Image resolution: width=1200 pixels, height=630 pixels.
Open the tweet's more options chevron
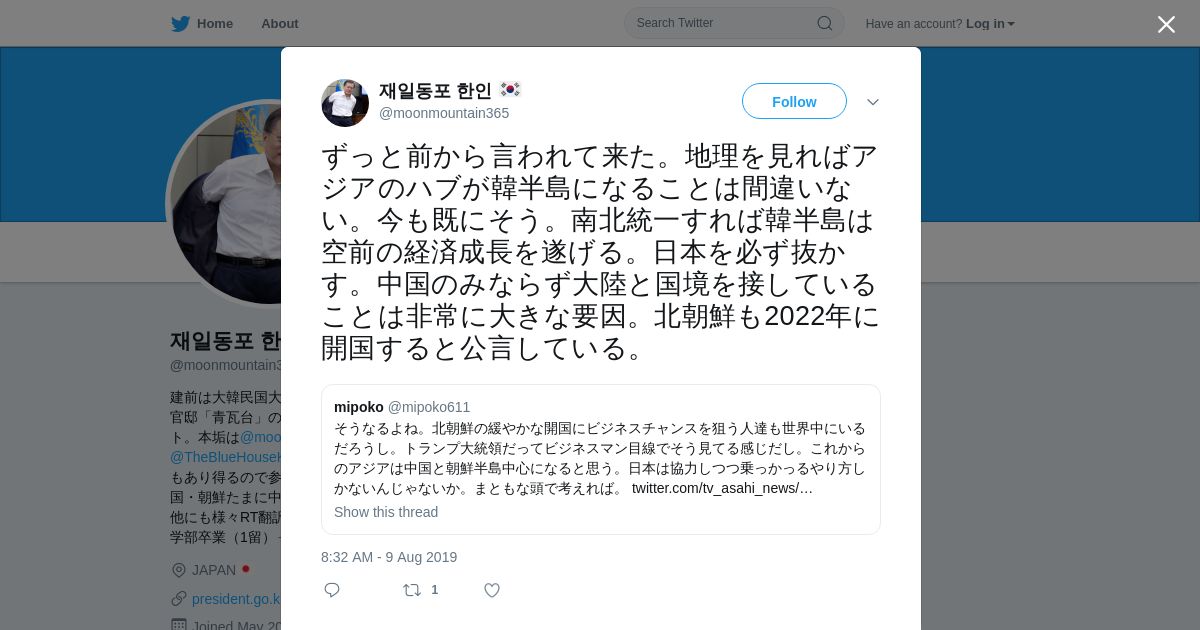873,102
